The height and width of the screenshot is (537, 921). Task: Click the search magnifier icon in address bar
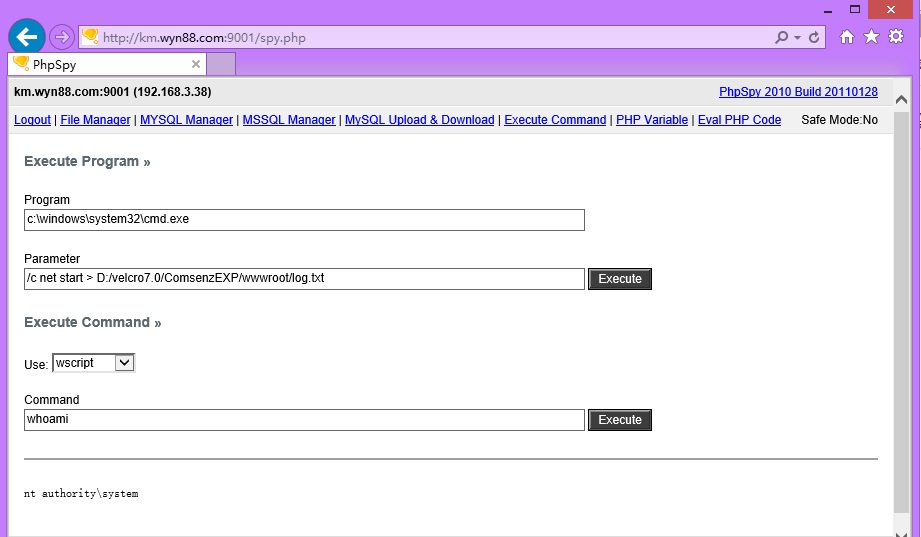pyautogui.click(x=781, y=38)
